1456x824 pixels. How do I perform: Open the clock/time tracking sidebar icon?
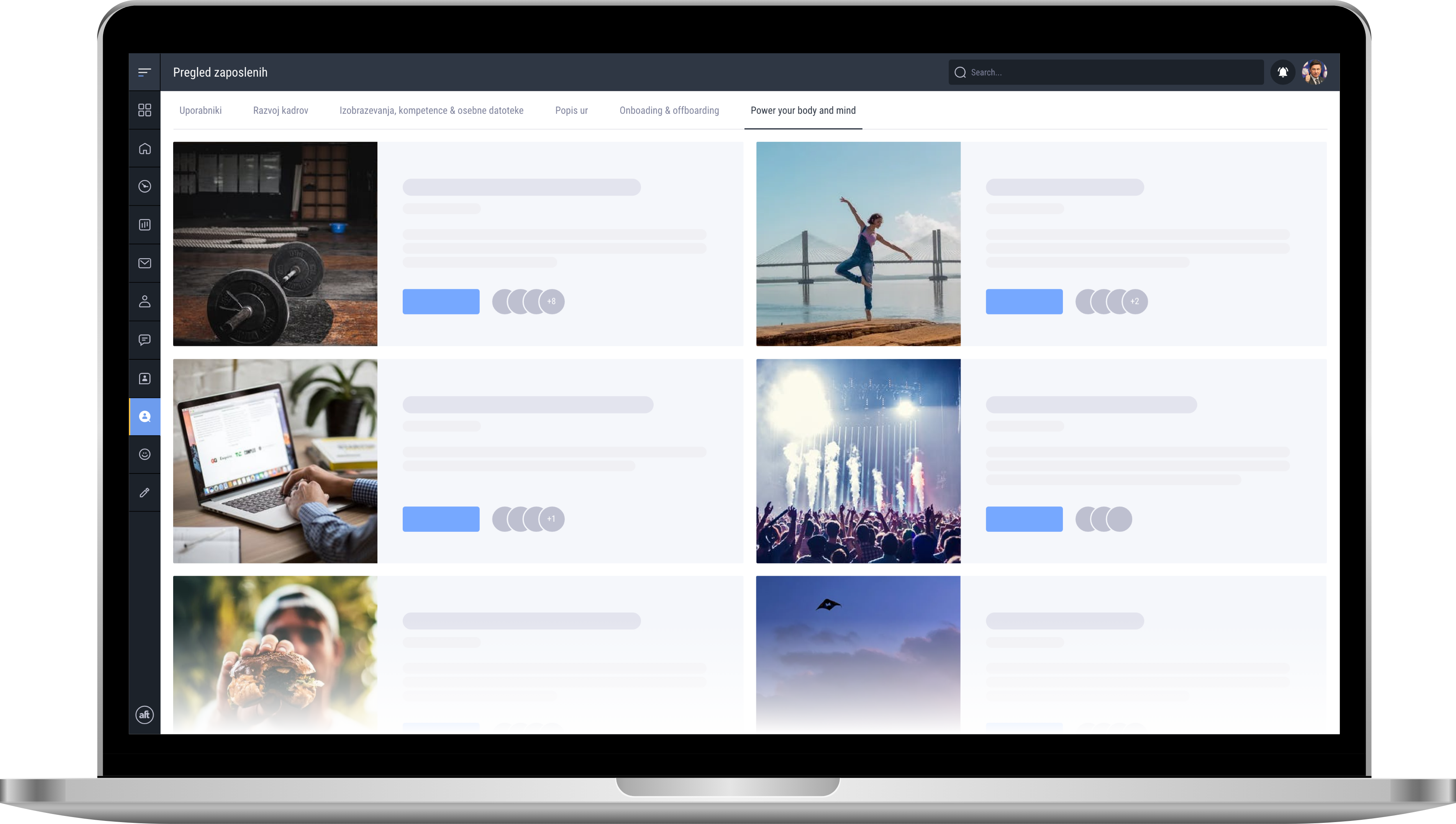coord(144,186)
